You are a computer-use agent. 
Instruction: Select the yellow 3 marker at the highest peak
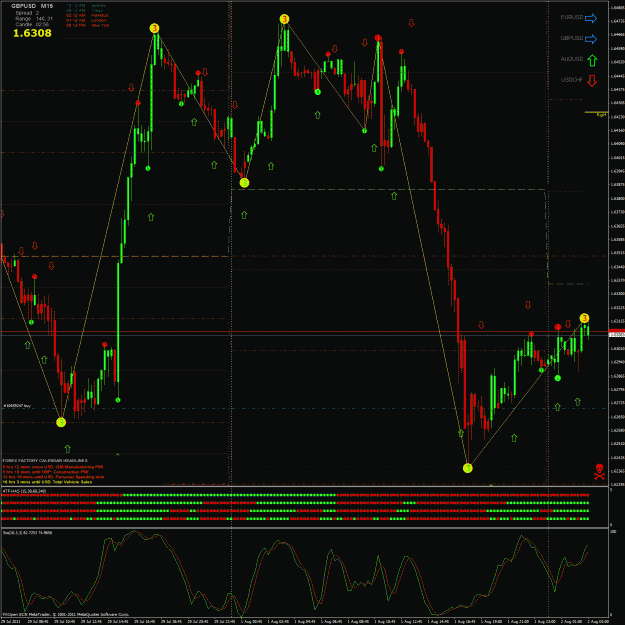point(284,19)
